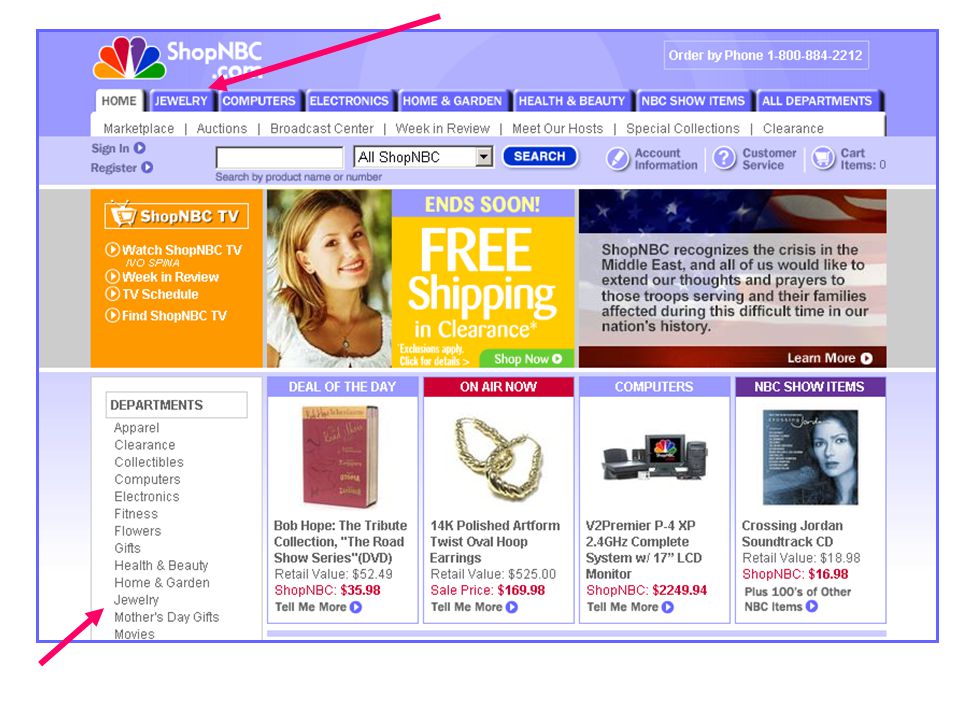
Task: Click the Crossing Jordan Soundtrack CD title
Action: (792, 534)
